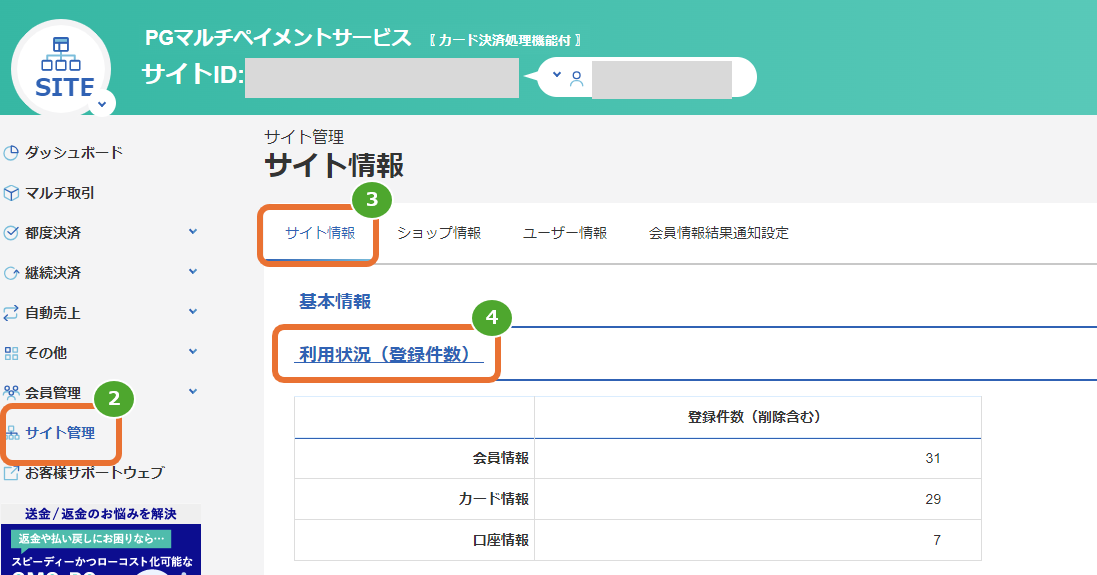
Task: Click the PGマルチペイメントサービス title
Action: point(278,37)
